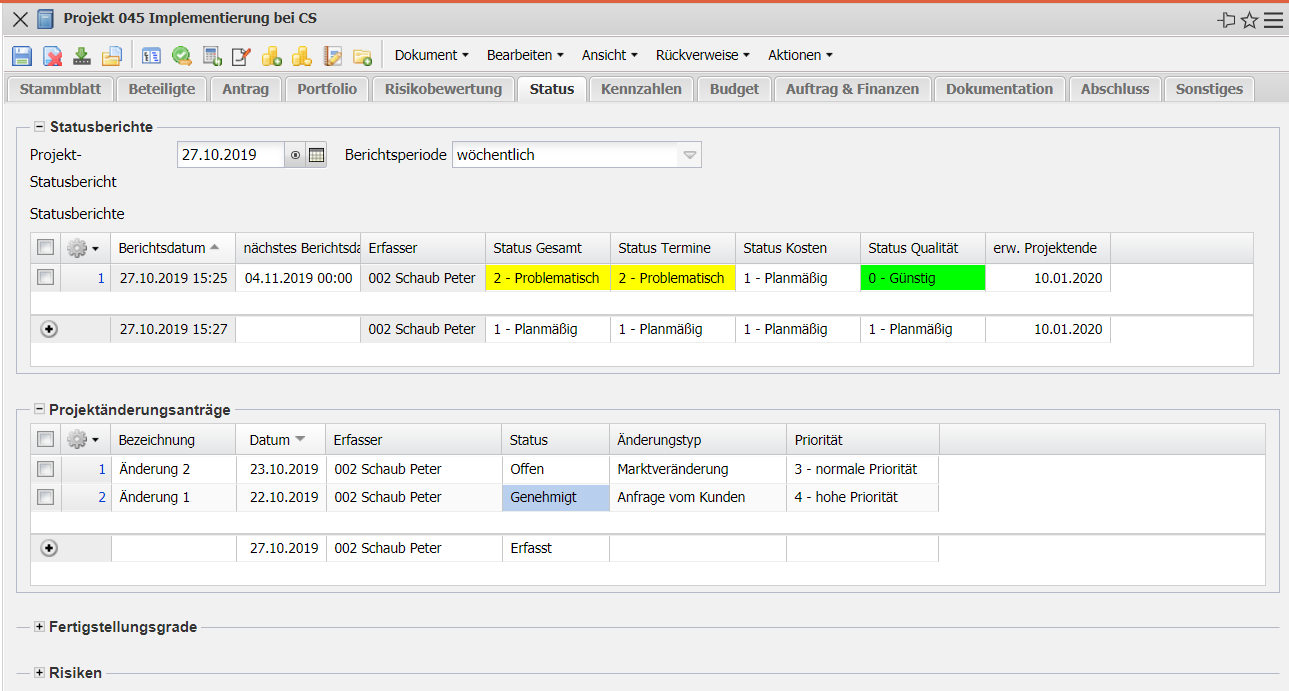The image size is (1289, 691).
Task: Expand the Risiken section
Action: coord(40,673)
